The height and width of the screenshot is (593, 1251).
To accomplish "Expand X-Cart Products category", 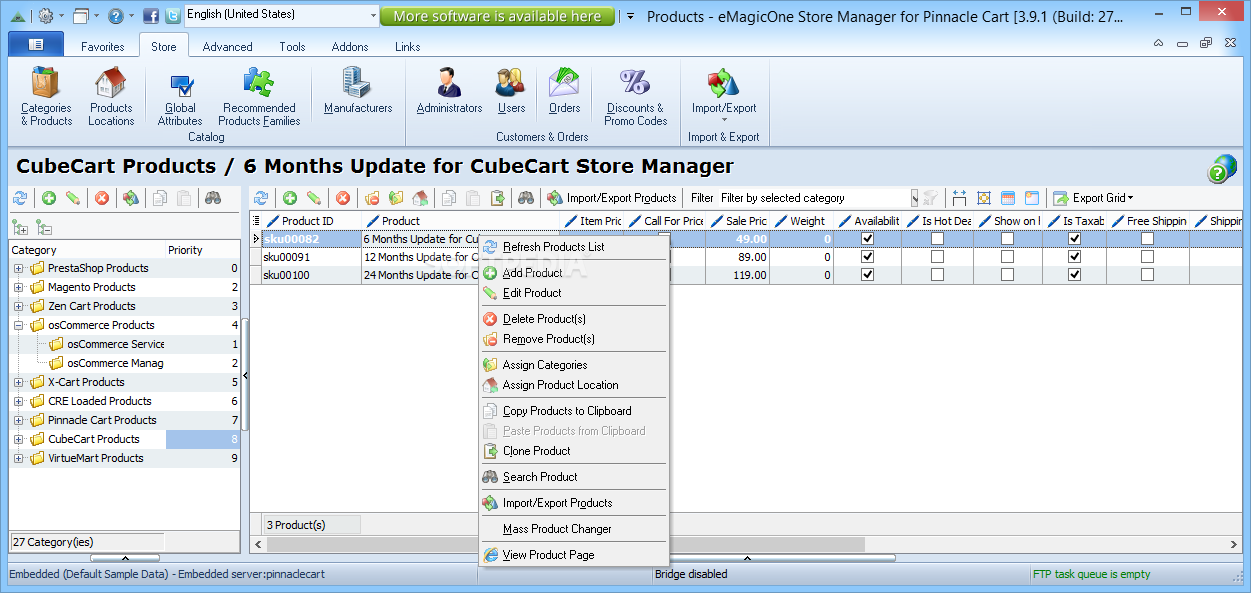I will coord(18,382).
